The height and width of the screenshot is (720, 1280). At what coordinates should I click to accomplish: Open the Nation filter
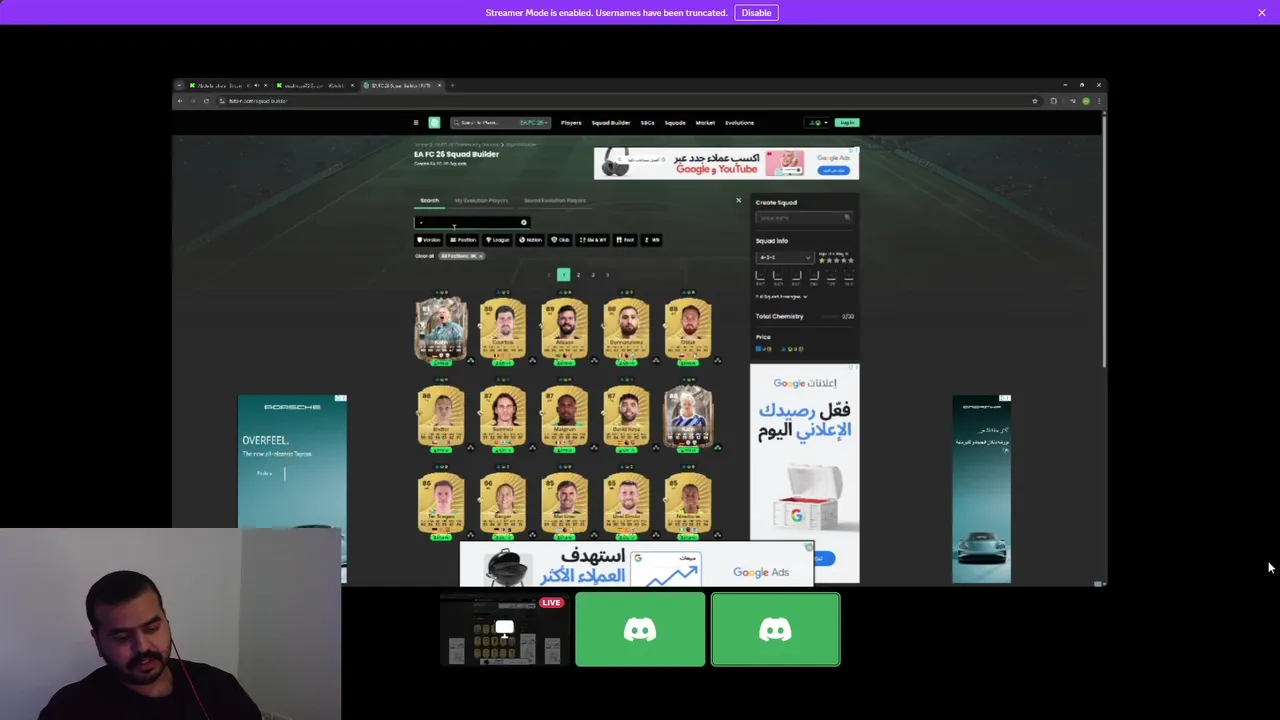tap(531, 240)
